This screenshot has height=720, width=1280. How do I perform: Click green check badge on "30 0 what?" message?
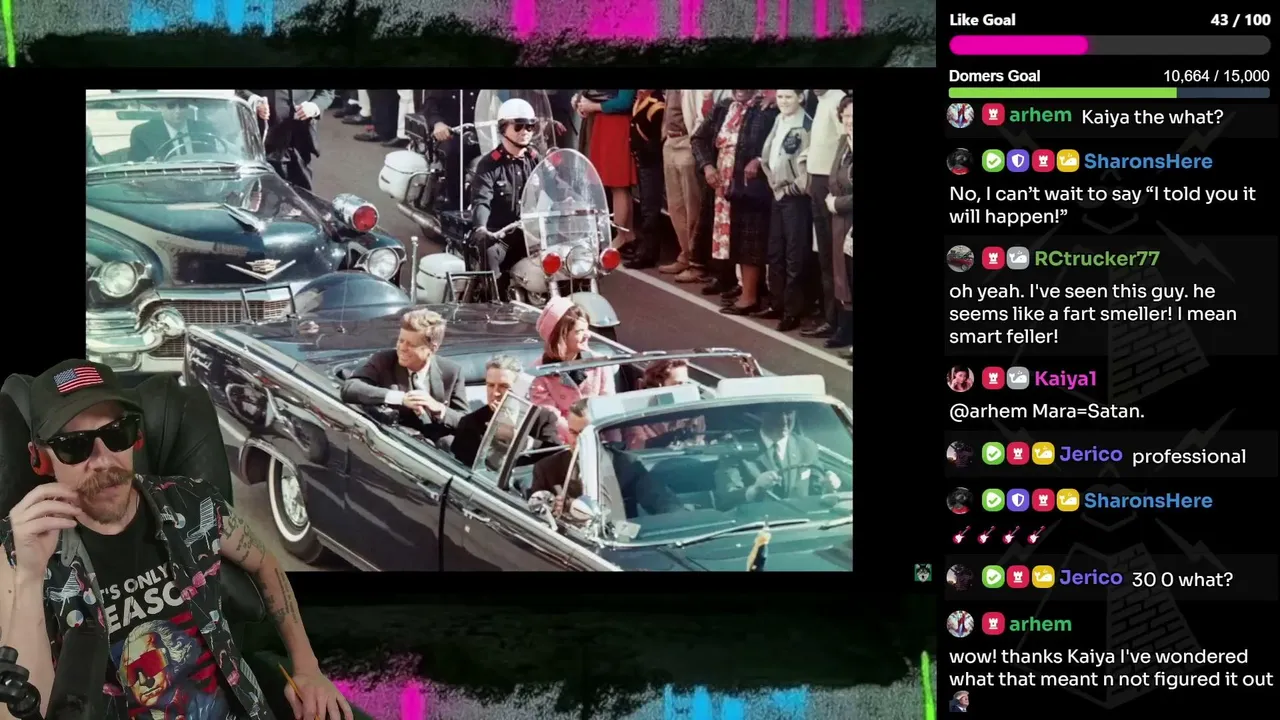click(x=993, y=577)
